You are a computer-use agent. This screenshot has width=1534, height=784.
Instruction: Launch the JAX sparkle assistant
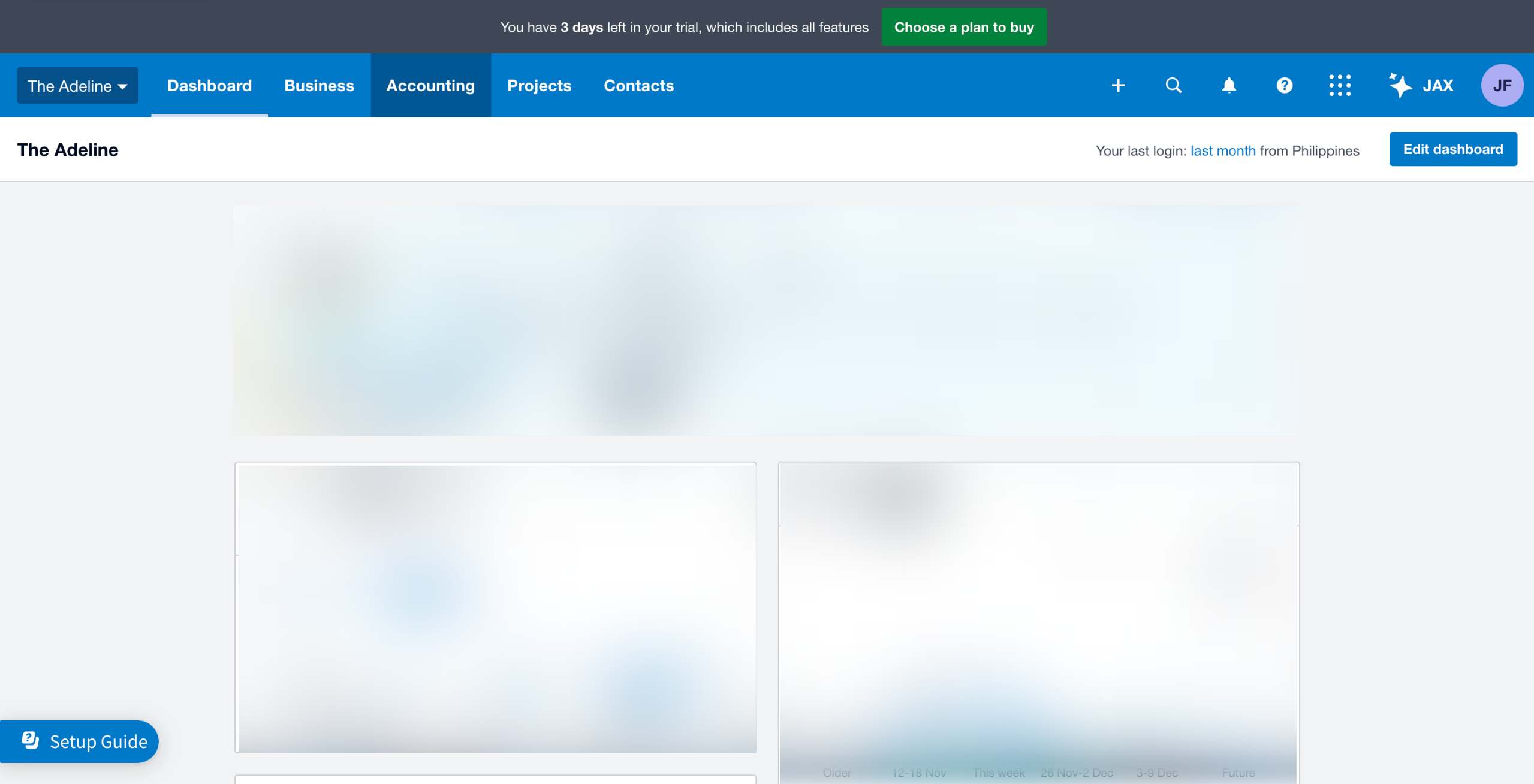pyautogui.click(x=1421, y=86)
